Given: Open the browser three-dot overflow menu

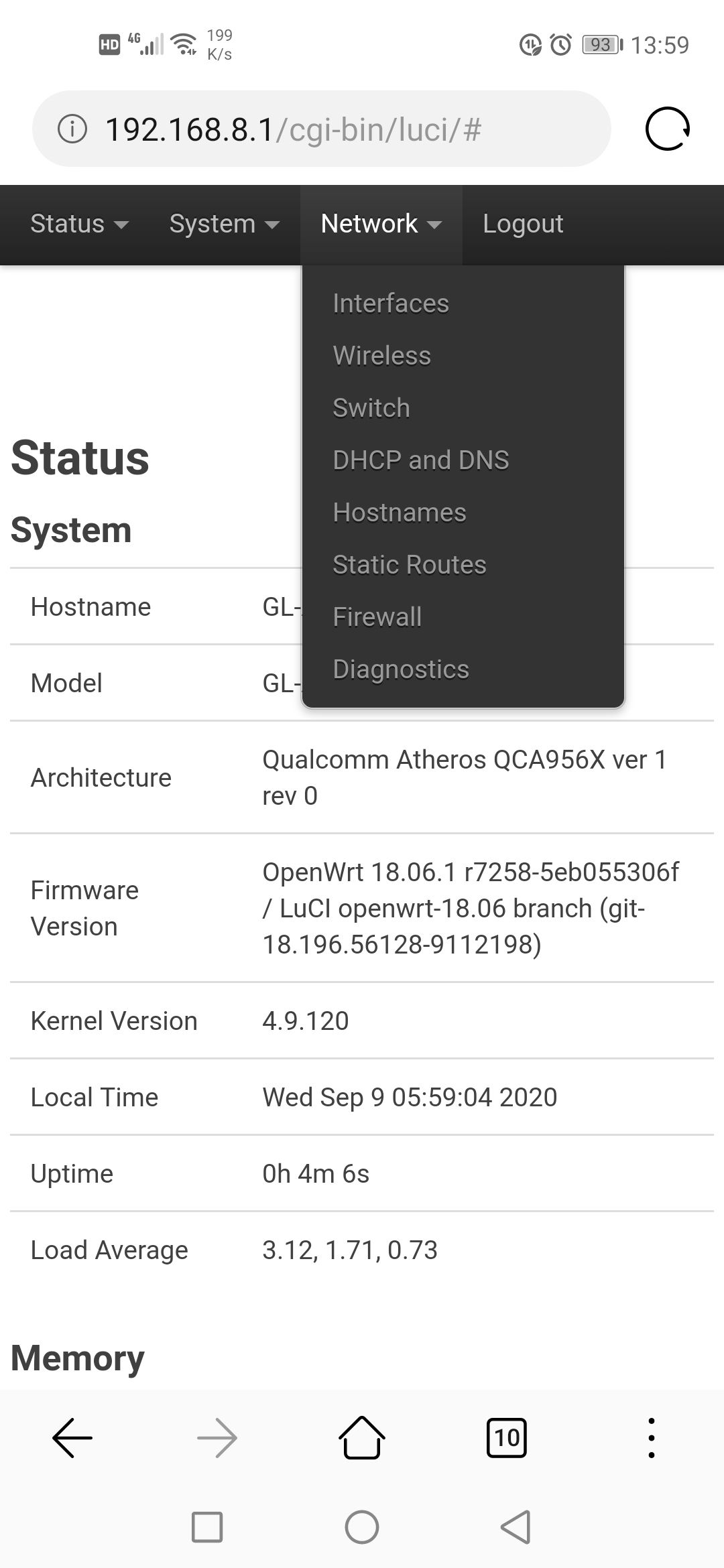Looking at the screenshot, I should coord(651,1438).
